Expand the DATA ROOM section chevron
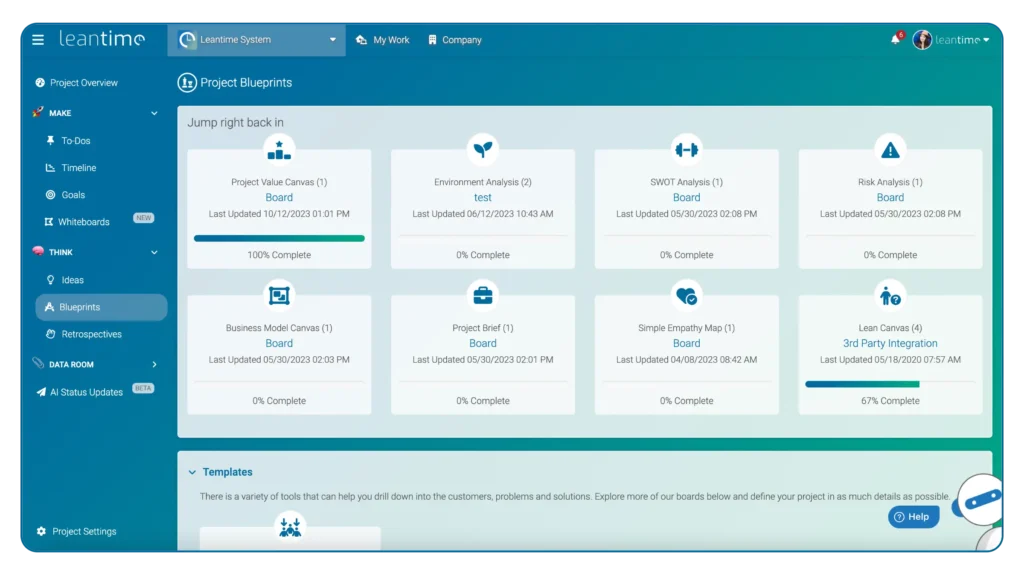Viewport: 1024px width, 576px height. coord(154,364)
